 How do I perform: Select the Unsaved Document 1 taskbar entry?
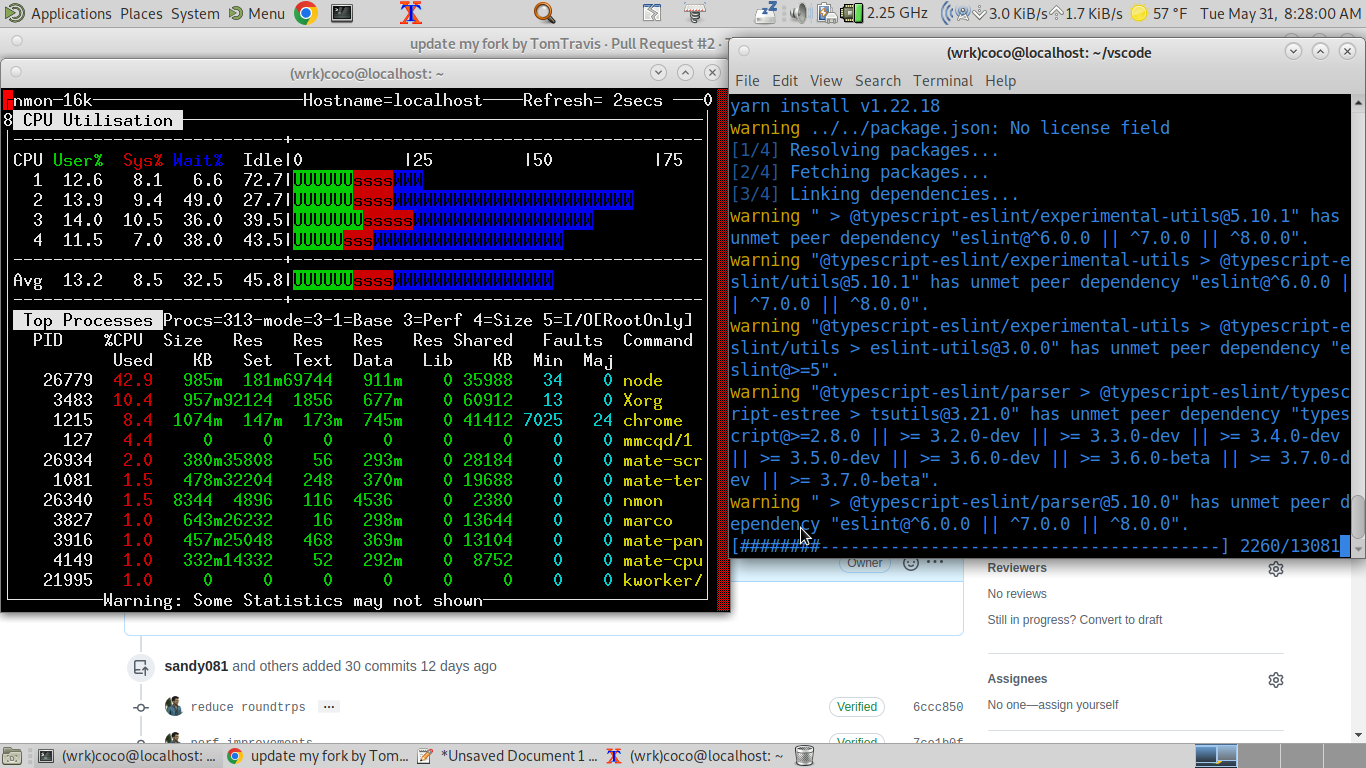[512, 755]
